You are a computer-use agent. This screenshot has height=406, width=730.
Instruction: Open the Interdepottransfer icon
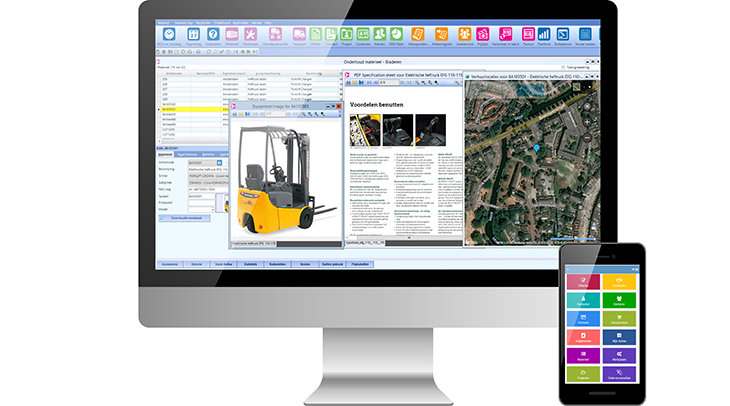(x=275, y=34)
